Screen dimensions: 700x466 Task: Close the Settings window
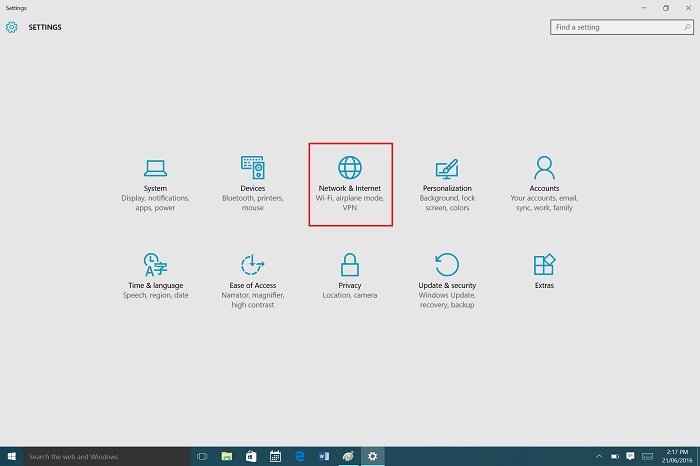pos(688,8)
